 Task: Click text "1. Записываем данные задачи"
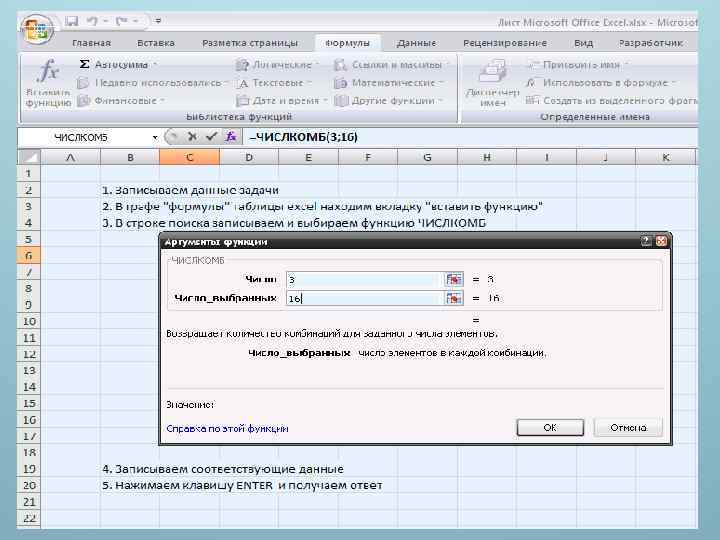[x=191, y=190]
